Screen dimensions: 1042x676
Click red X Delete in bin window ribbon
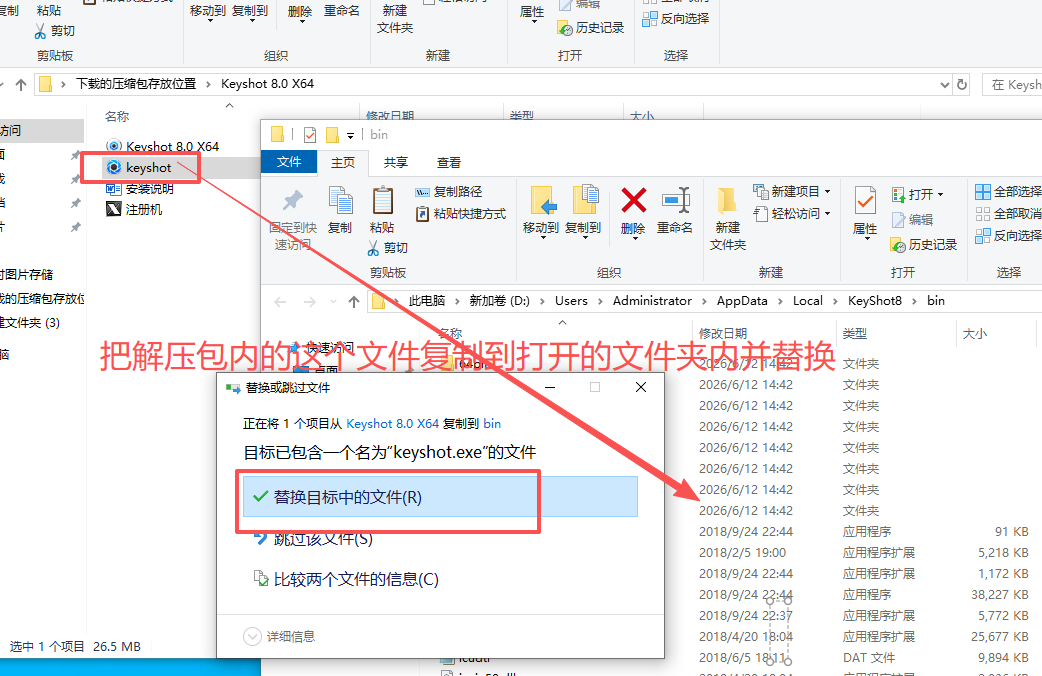pos(633,211)
